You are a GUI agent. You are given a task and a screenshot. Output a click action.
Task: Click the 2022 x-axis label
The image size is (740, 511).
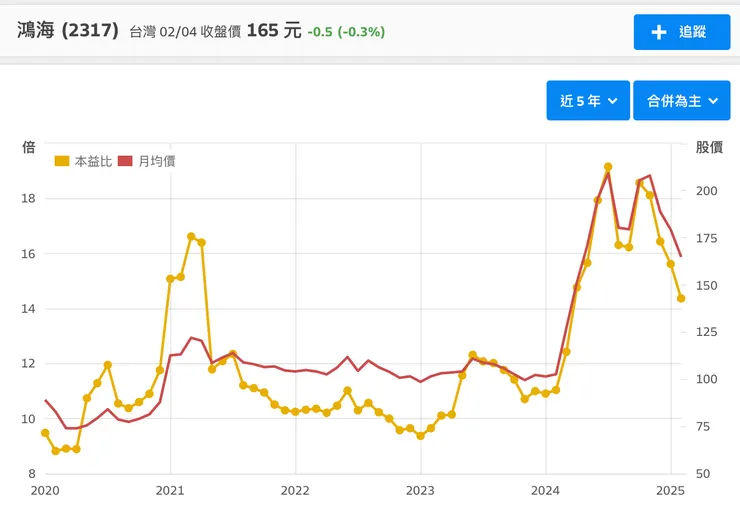pos(295,491)
